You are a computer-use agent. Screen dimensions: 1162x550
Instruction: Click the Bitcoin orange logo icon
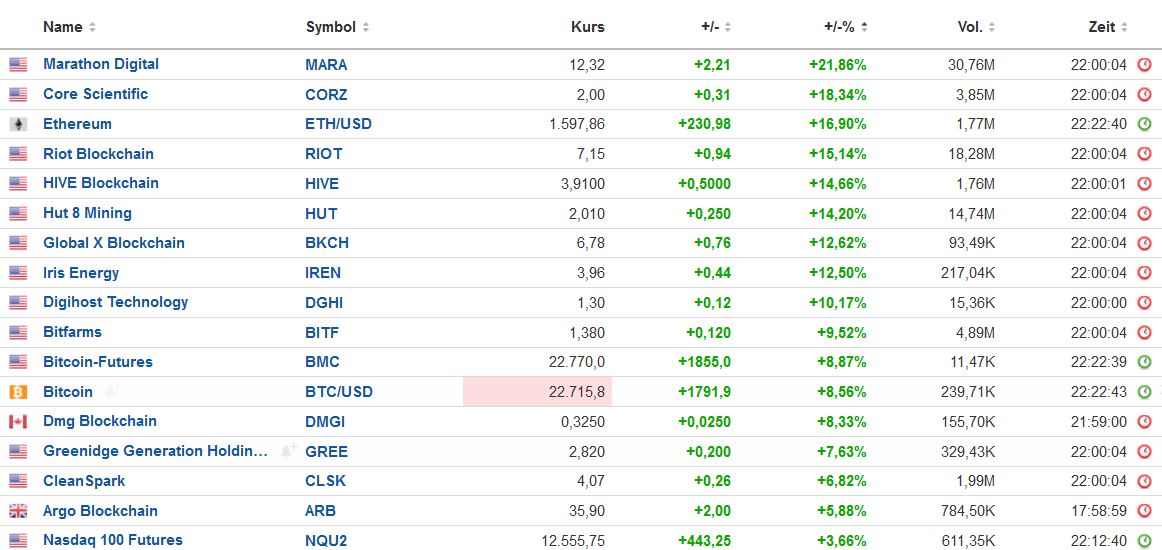[18, 392]
